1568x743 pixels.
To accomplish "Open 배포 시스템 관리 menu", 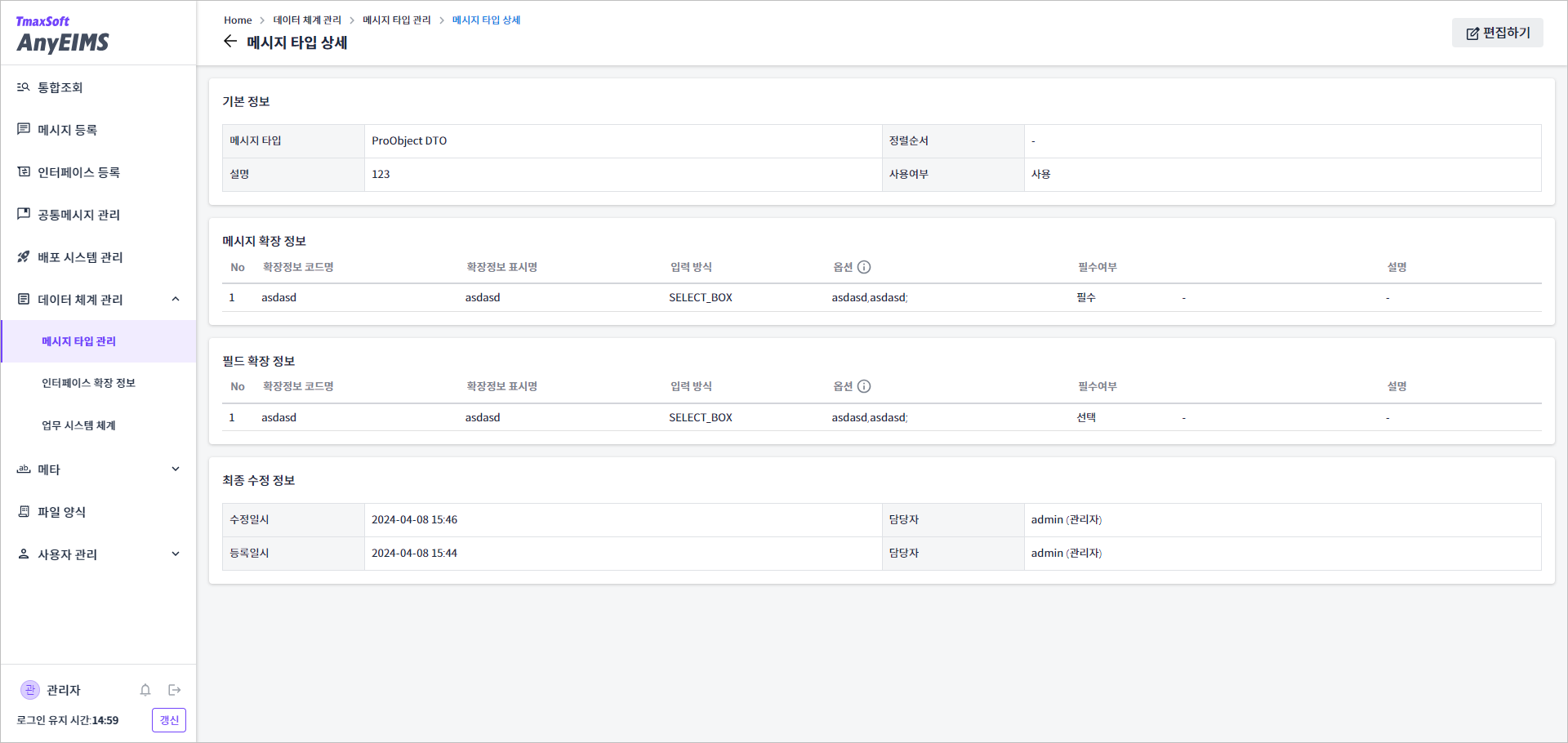I will coord(98,257).
